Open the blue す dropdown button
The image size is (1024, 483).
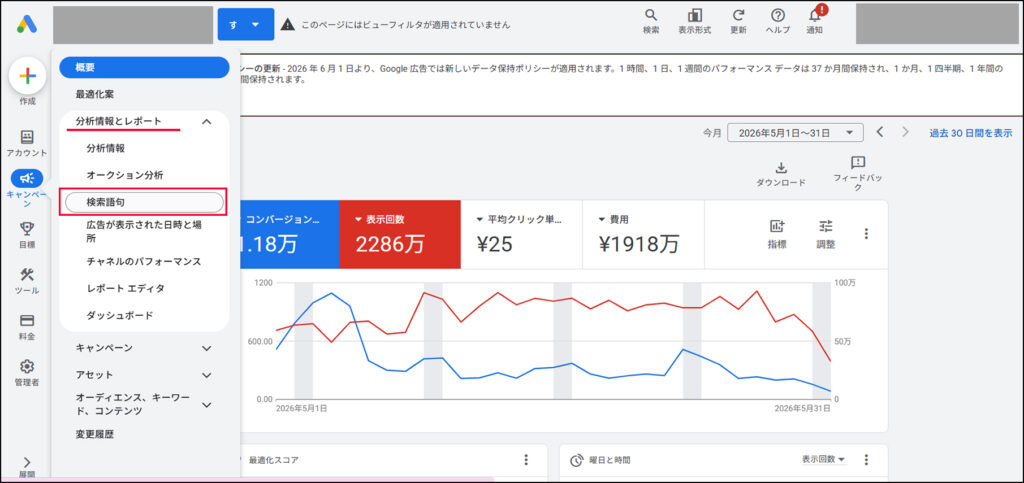click(x=246, y=24)
